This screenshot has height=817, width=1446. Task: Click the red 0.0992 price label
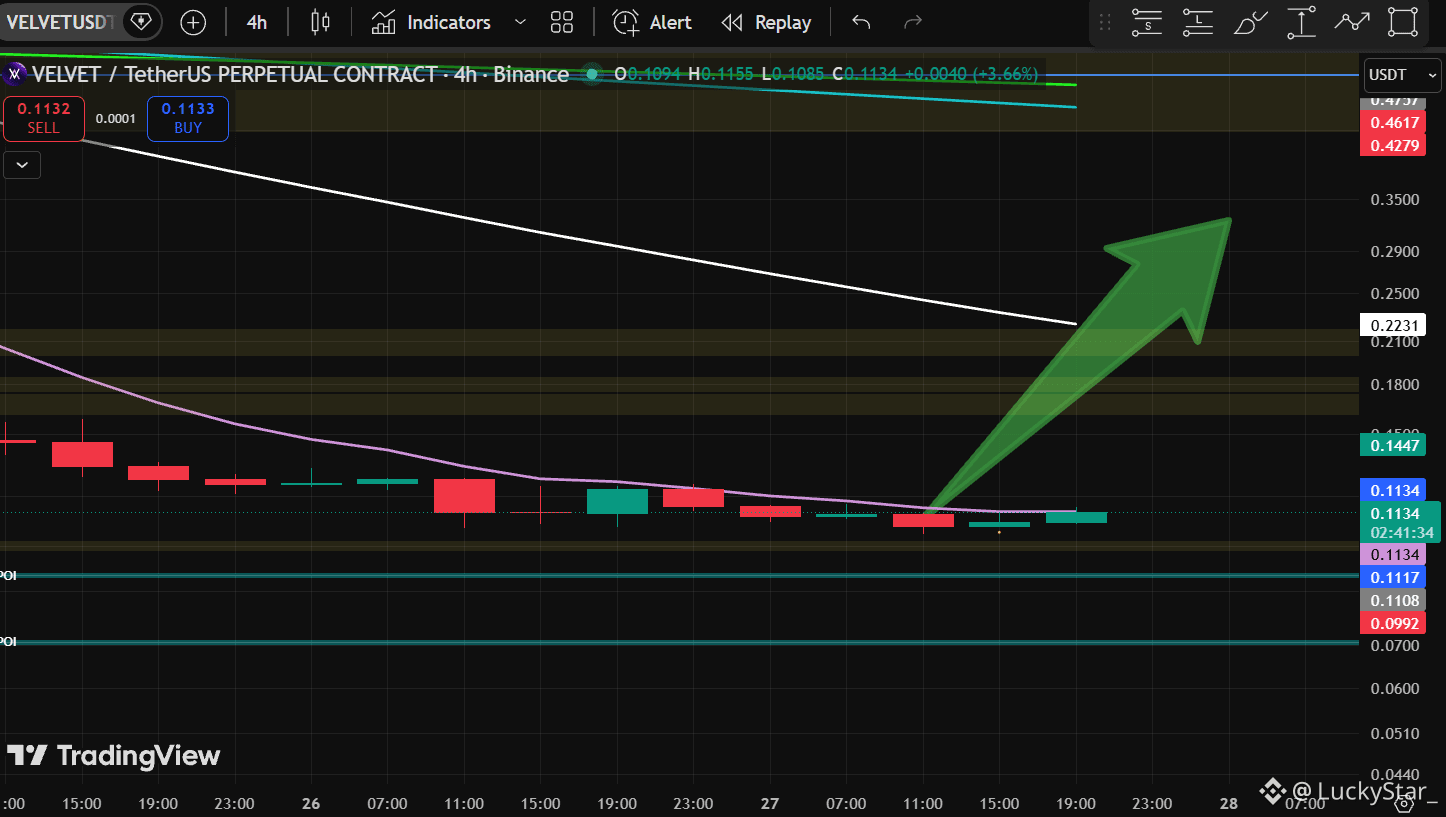(x=1395, y=623)
